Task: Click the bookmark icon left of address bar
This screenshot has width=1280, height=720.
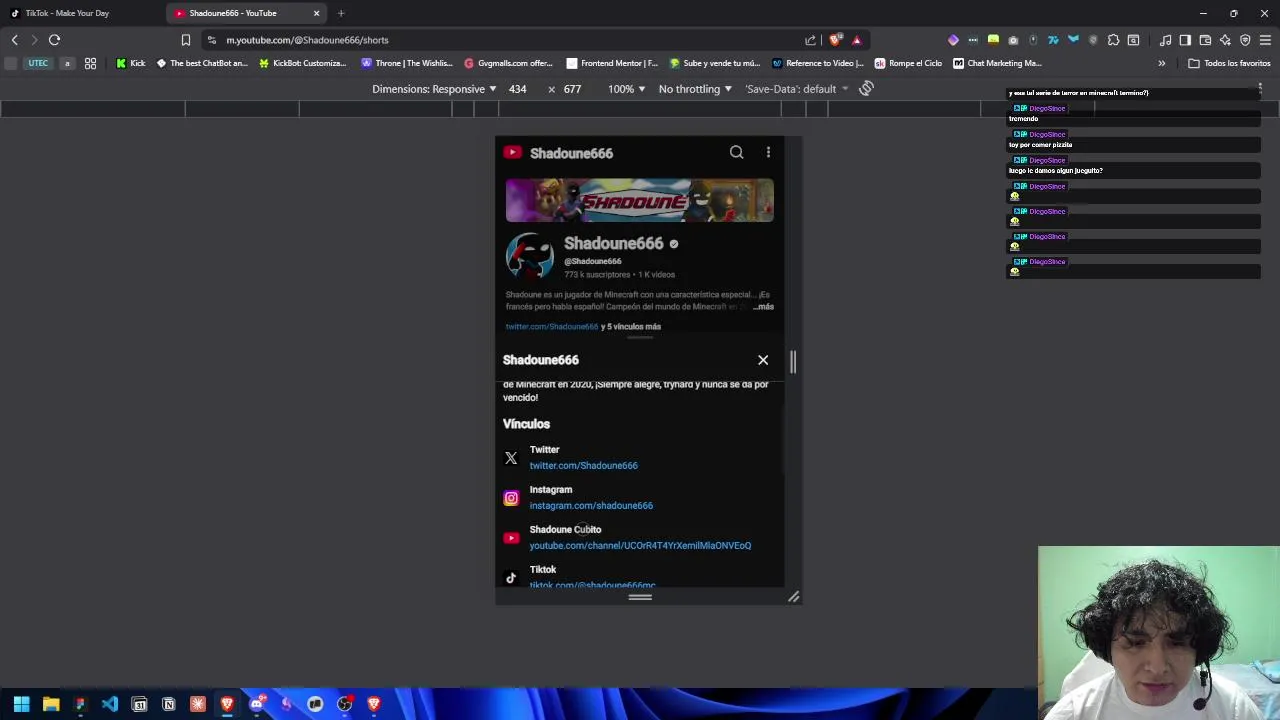Action: (x=185, y=40)
